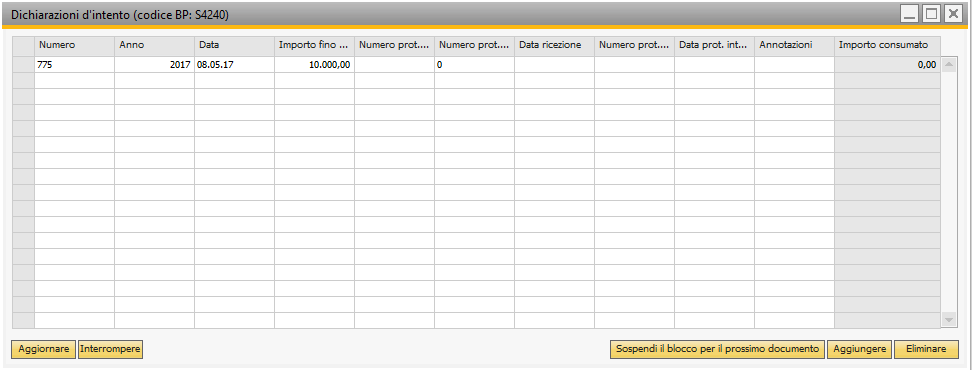Screen dimensions: 972x370
Task: Select the row header of row 775
Action: [x=24, y=64]
